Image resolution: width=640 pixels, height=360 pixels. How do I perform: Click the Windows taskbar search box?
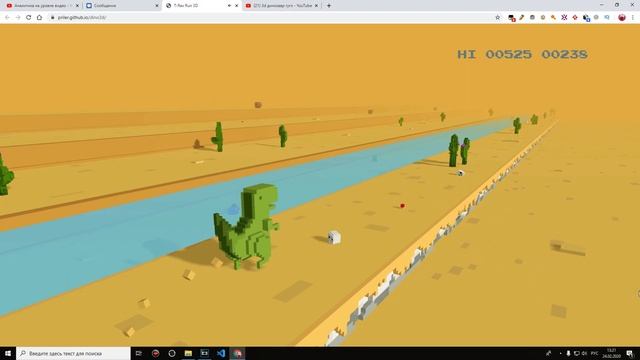[73, 353]
